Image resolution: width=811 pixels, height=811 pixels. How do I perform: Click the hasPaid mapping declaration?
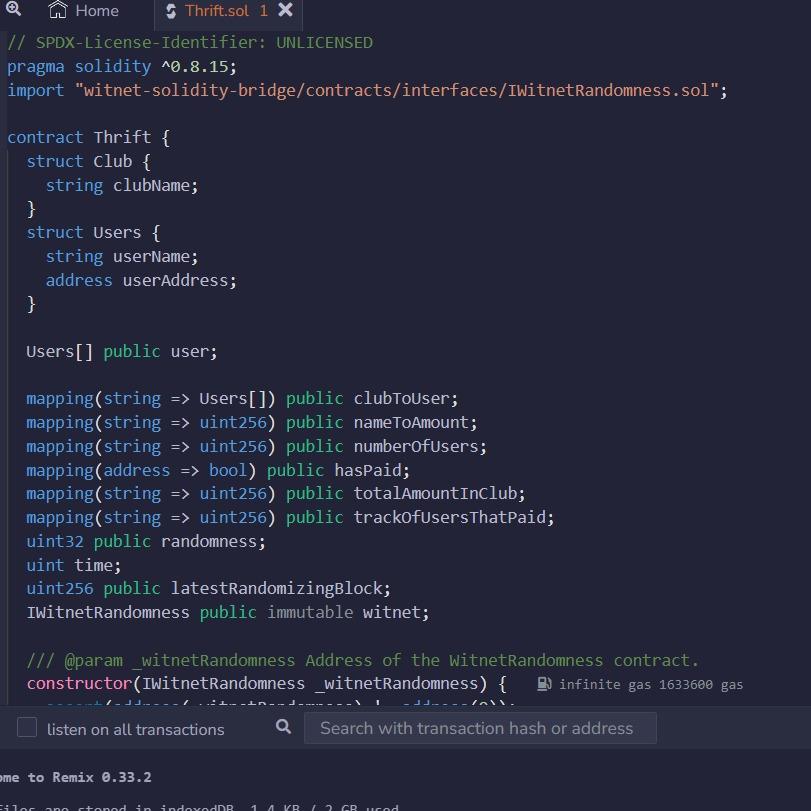(x=218, y=470)
